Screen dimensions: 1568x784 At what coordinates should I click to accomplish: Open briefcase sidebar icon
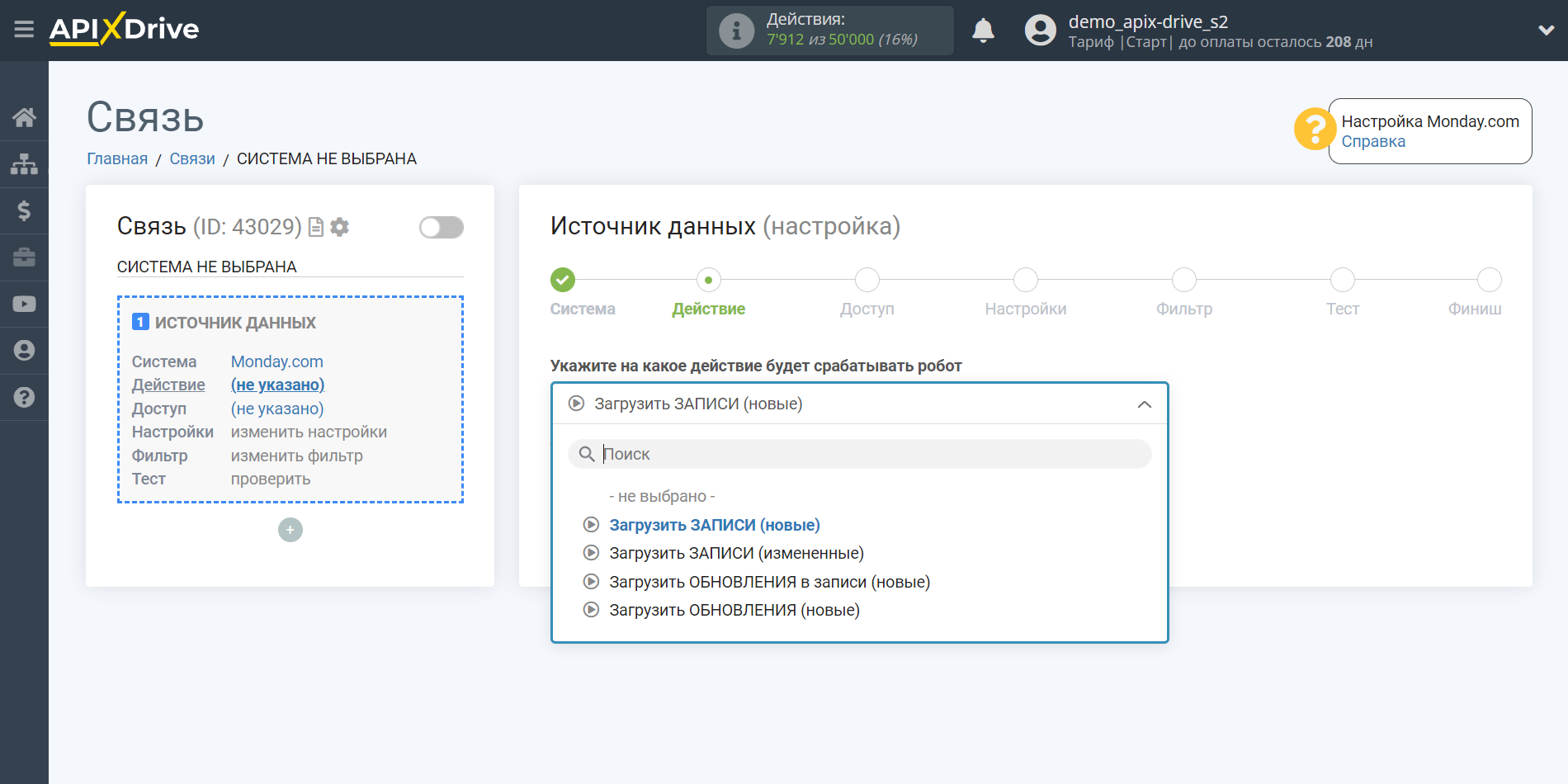click(x=24, y=257)
